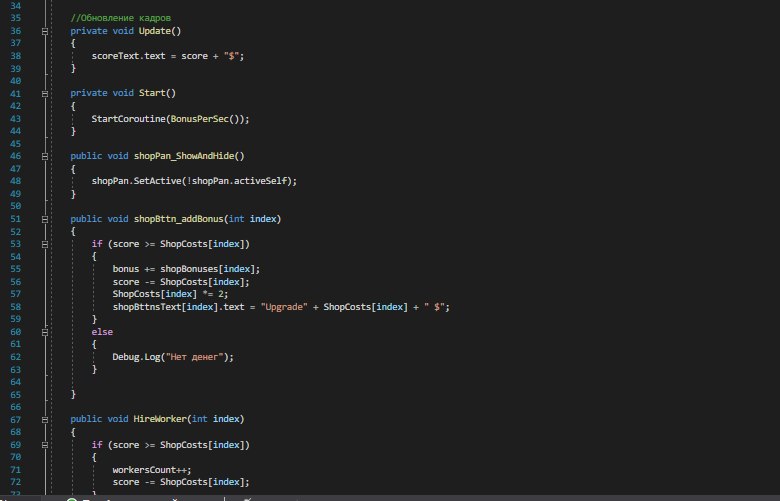The width and height of the screenshot is (780, 501).
Task: Click line number 58 in the gutter
Action: (x=15, y=307)
